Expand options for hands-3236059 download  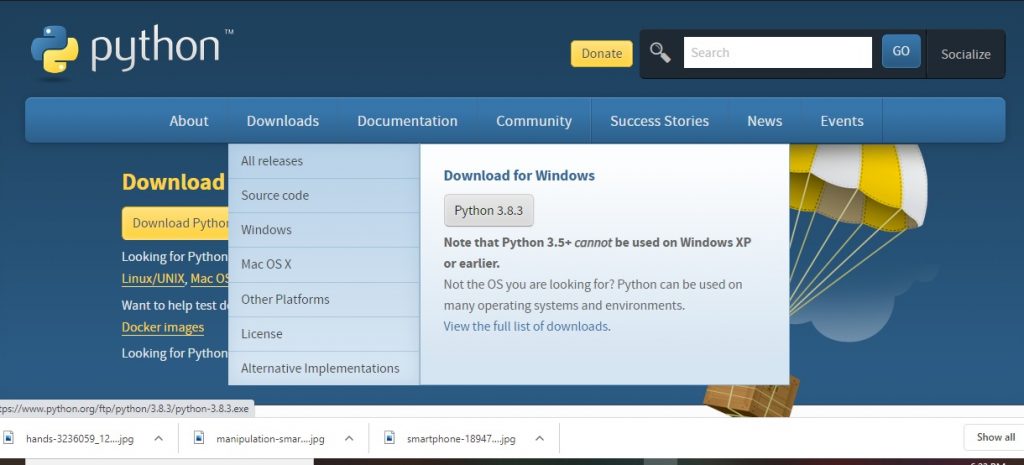158,438
